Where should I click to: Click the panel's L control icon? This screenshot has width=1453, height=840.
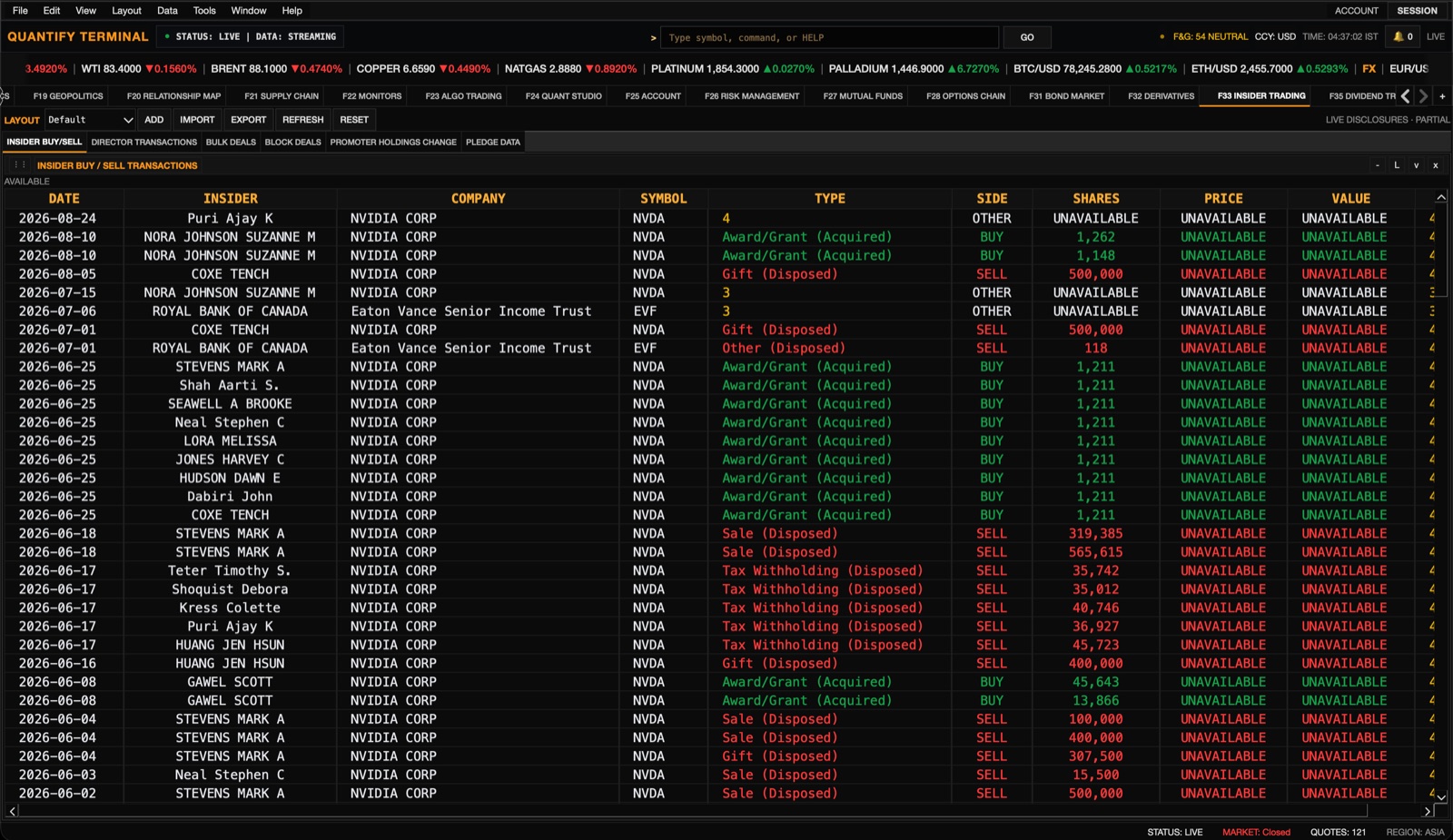1397,165
